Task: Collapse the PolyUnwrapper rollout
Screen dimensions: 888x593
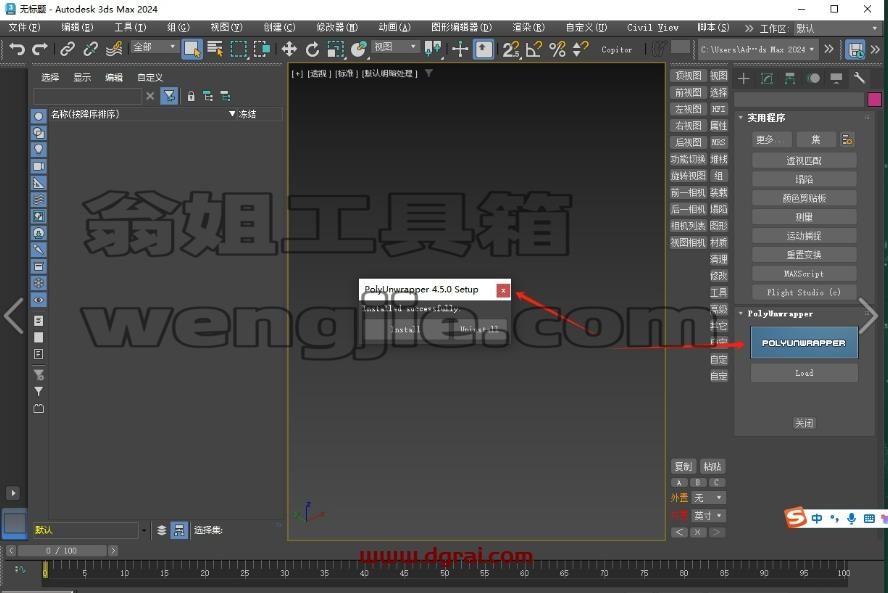Action: pos(741,313)
